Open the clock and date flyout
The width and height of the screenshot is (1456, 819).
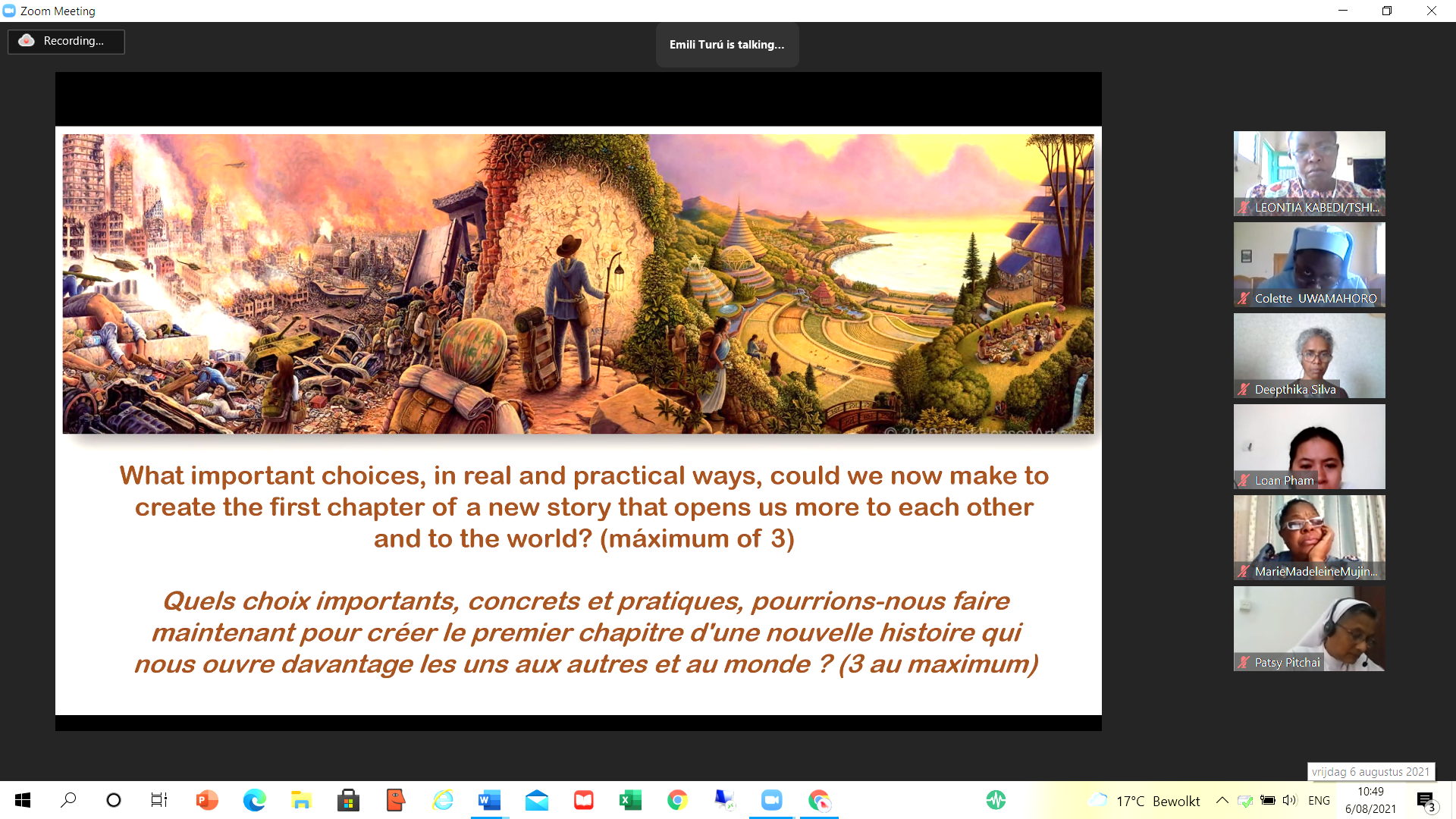click(1370, 800)
